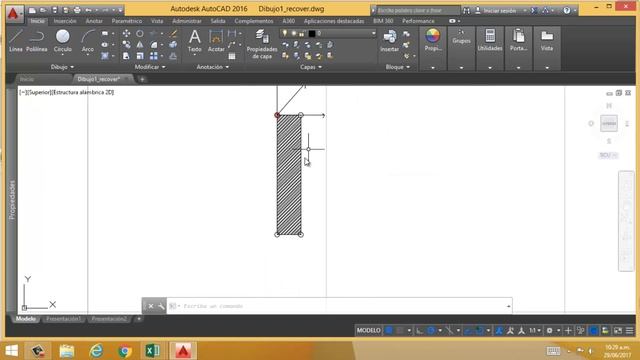Click the Array tool in Modificar panel
The height and width of the screenshot is (360, 640).
(x=154, y=56)
